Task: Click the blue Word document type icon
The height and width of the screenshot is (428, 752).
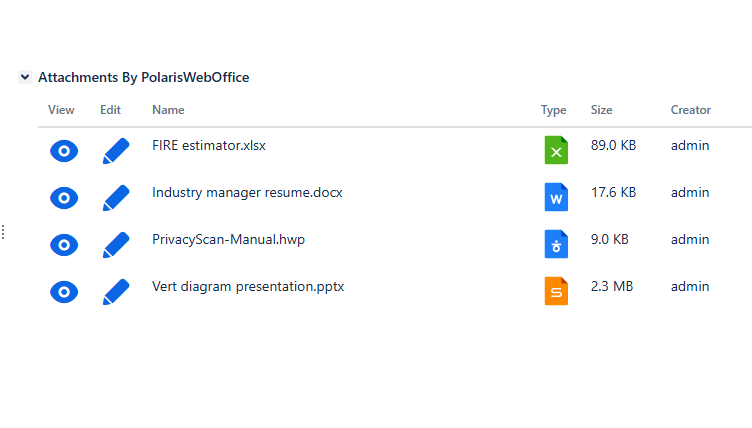Action: pyautogui.click(x=556, y=197)
